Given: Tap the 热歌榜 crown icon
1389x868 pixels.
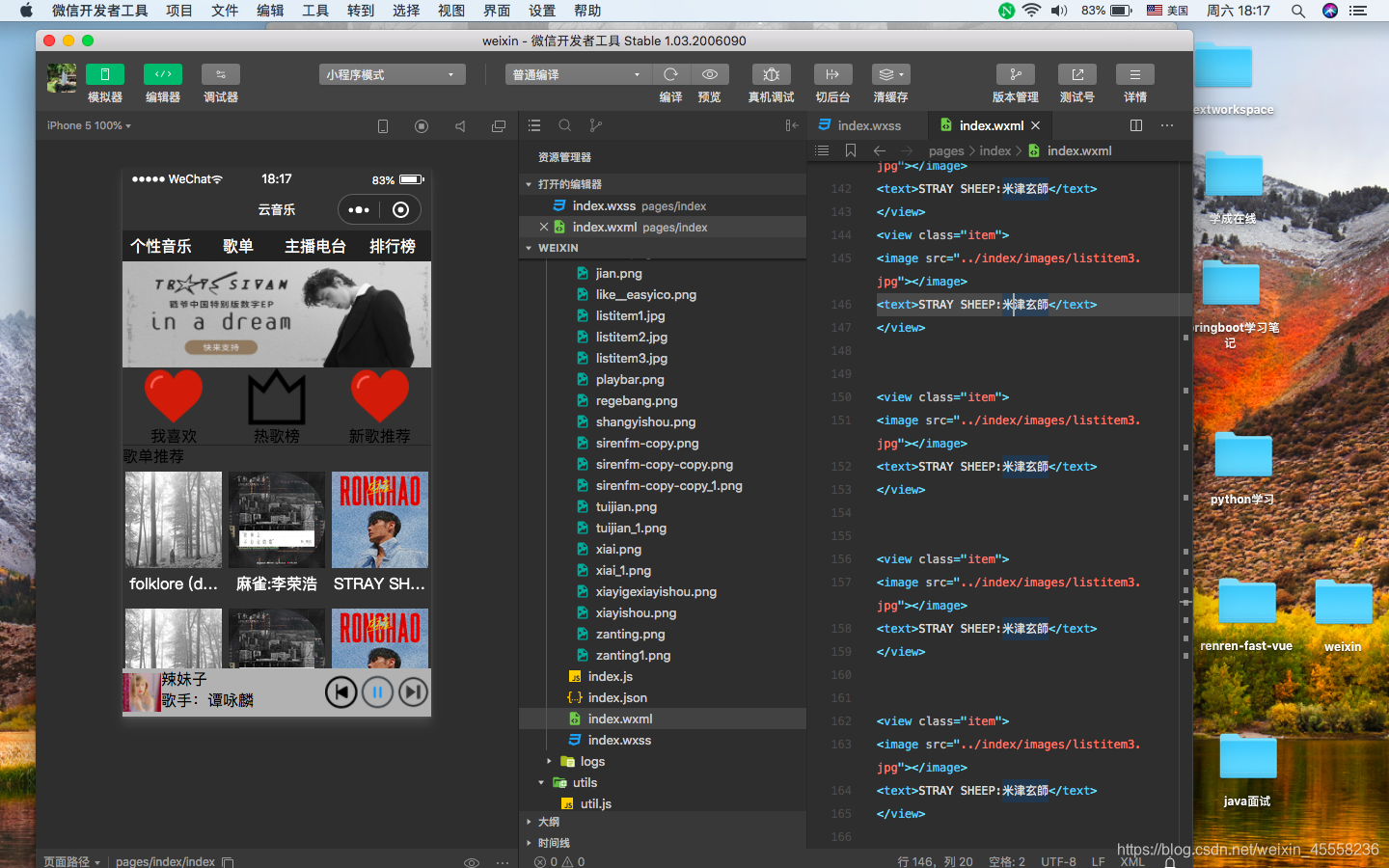Looking at the screenshot, I should coord(277,396).
